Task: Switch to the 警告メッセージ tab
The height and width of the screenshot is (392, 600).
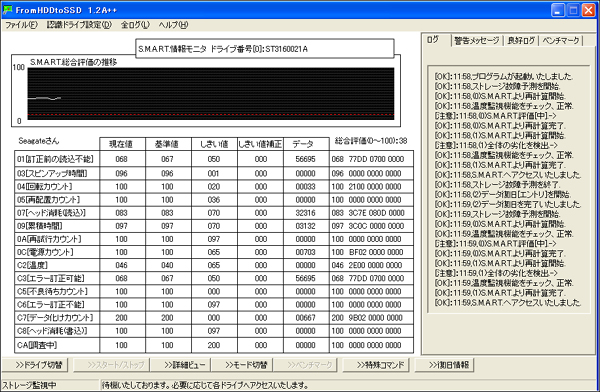Action: 477,40
